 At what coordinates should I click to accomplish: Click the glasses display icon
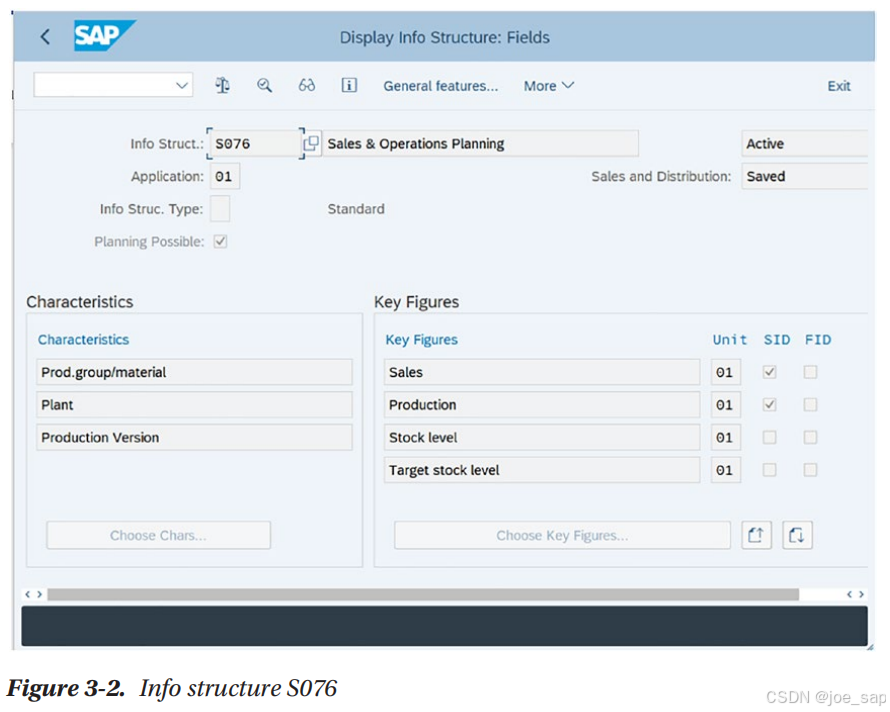click(x=307, y=86)
